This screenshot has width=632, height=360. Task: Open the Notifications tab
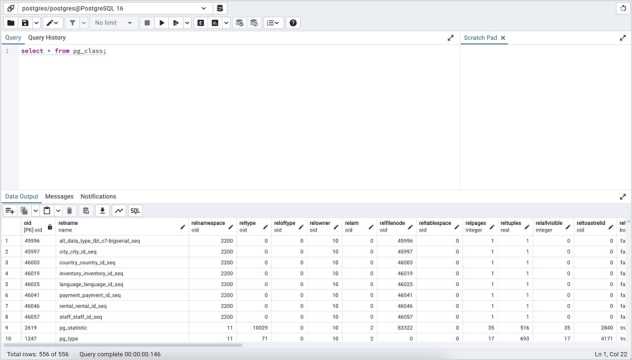(x=98, y=196)
